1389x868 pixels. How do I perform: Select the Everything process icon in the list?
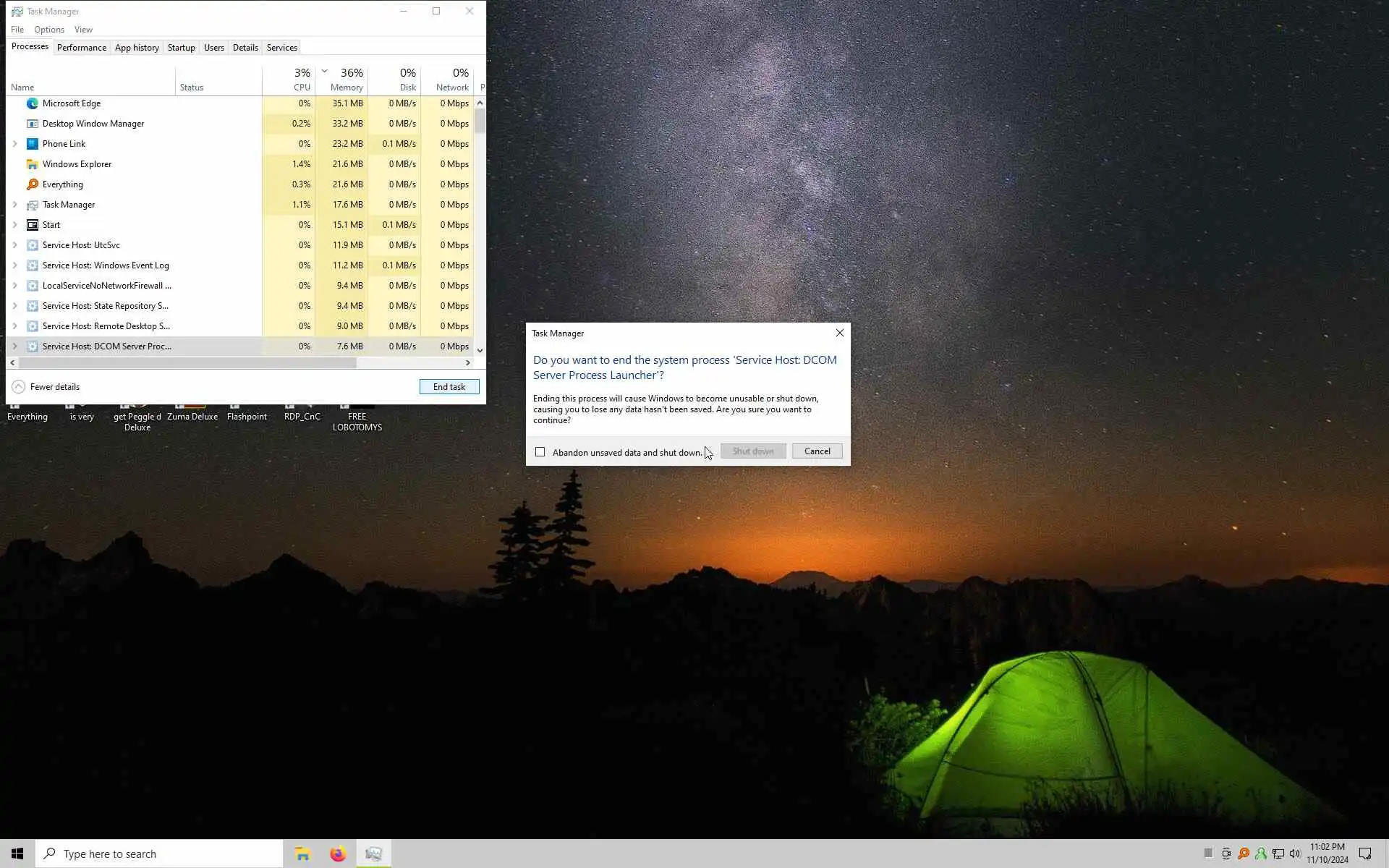pyautogui.click(x=32, y=184)
